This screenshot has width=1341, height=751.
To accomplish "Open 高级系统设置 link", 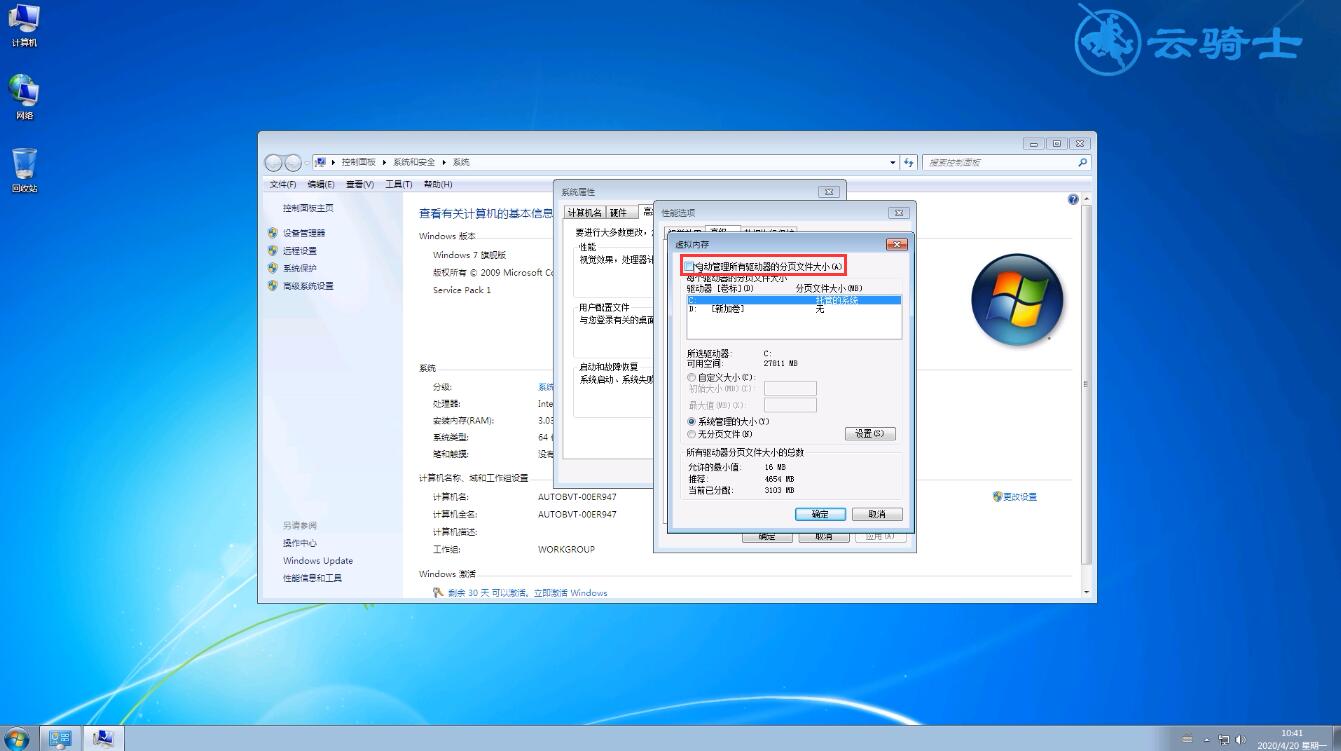I will point(308,286).
